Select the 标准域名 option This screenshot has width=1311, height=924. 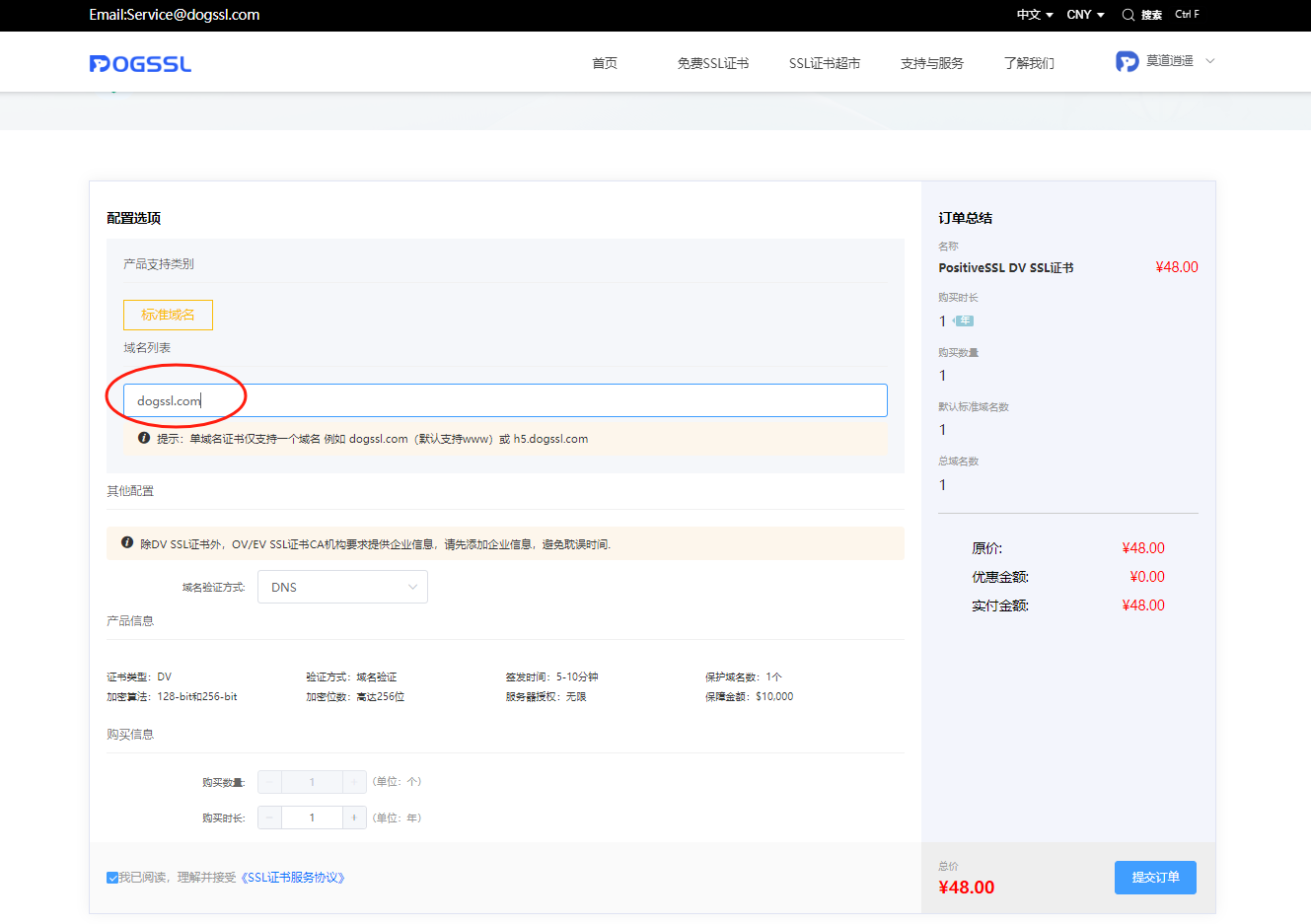pyautogui.click(x=168, y=315)
